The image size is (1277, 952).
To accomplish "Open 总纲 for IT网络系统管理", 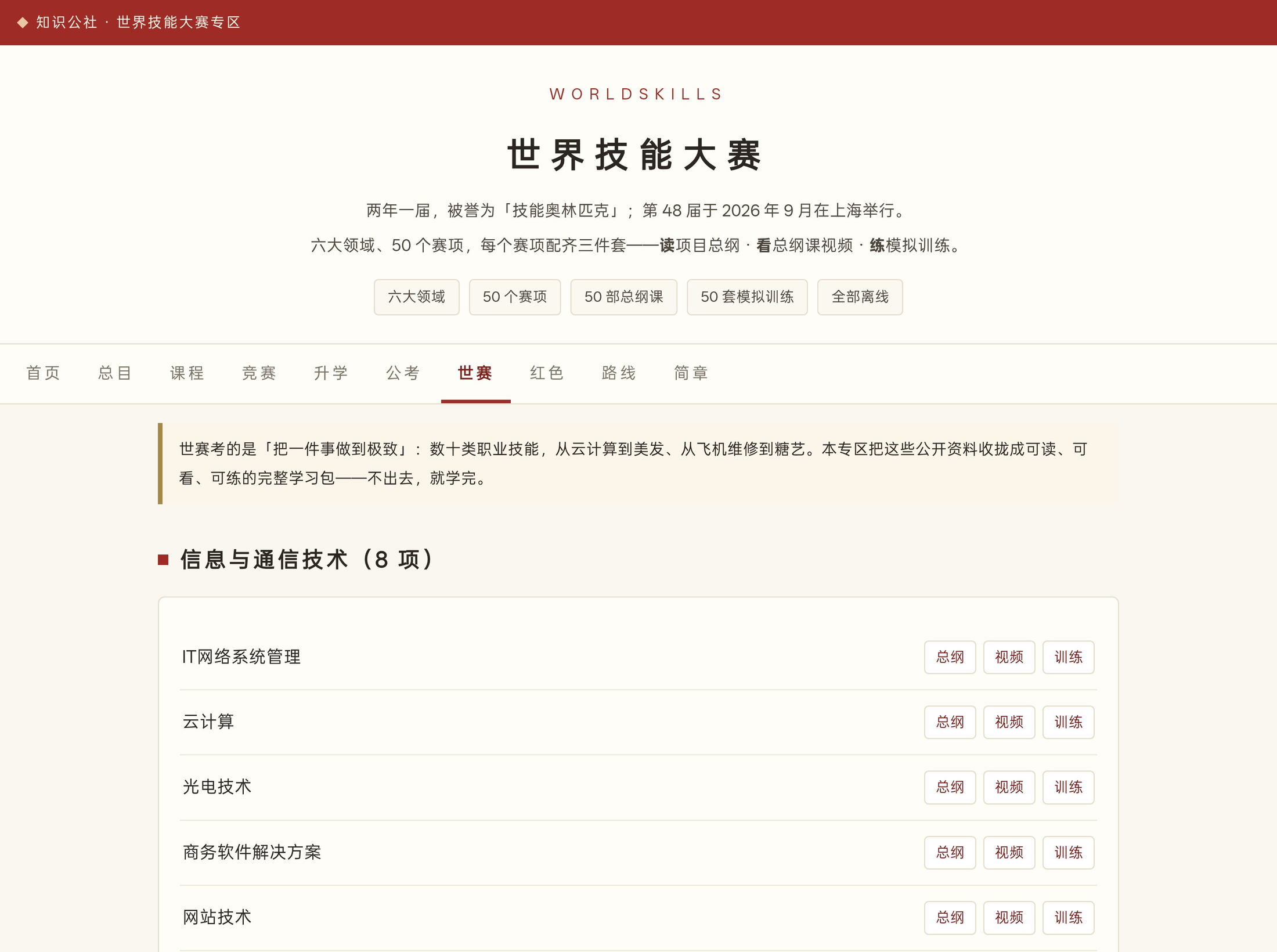I will click(x=950, y=657).
